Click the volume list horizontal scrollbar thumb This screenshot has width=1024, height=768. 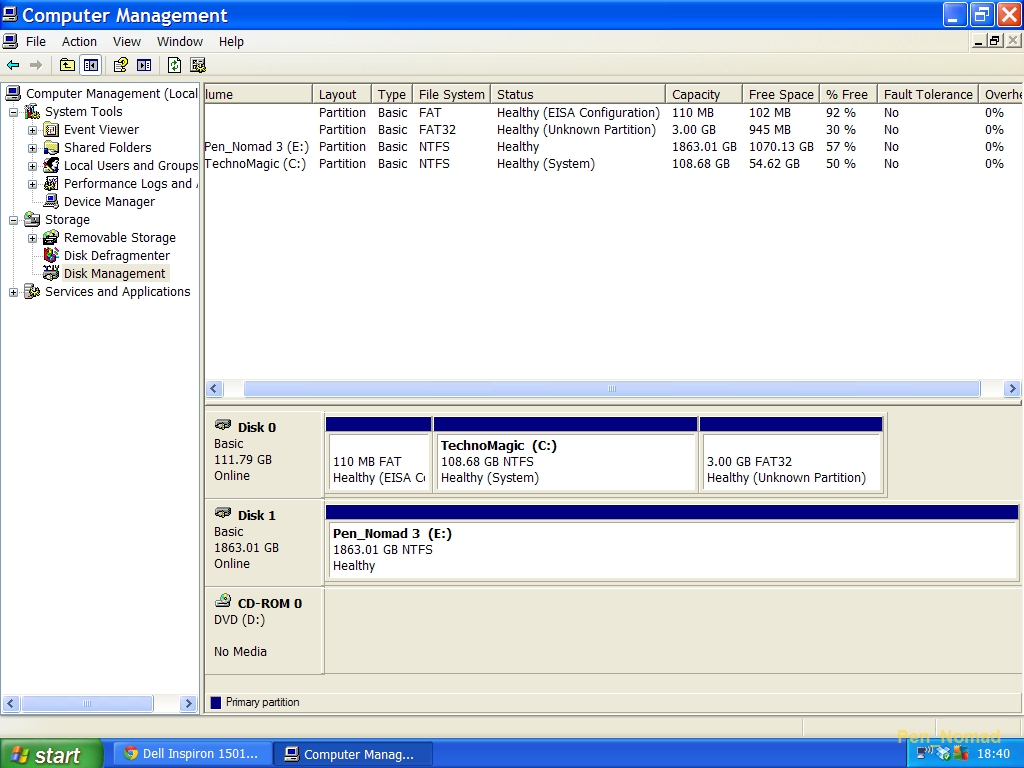pos(612,389)
